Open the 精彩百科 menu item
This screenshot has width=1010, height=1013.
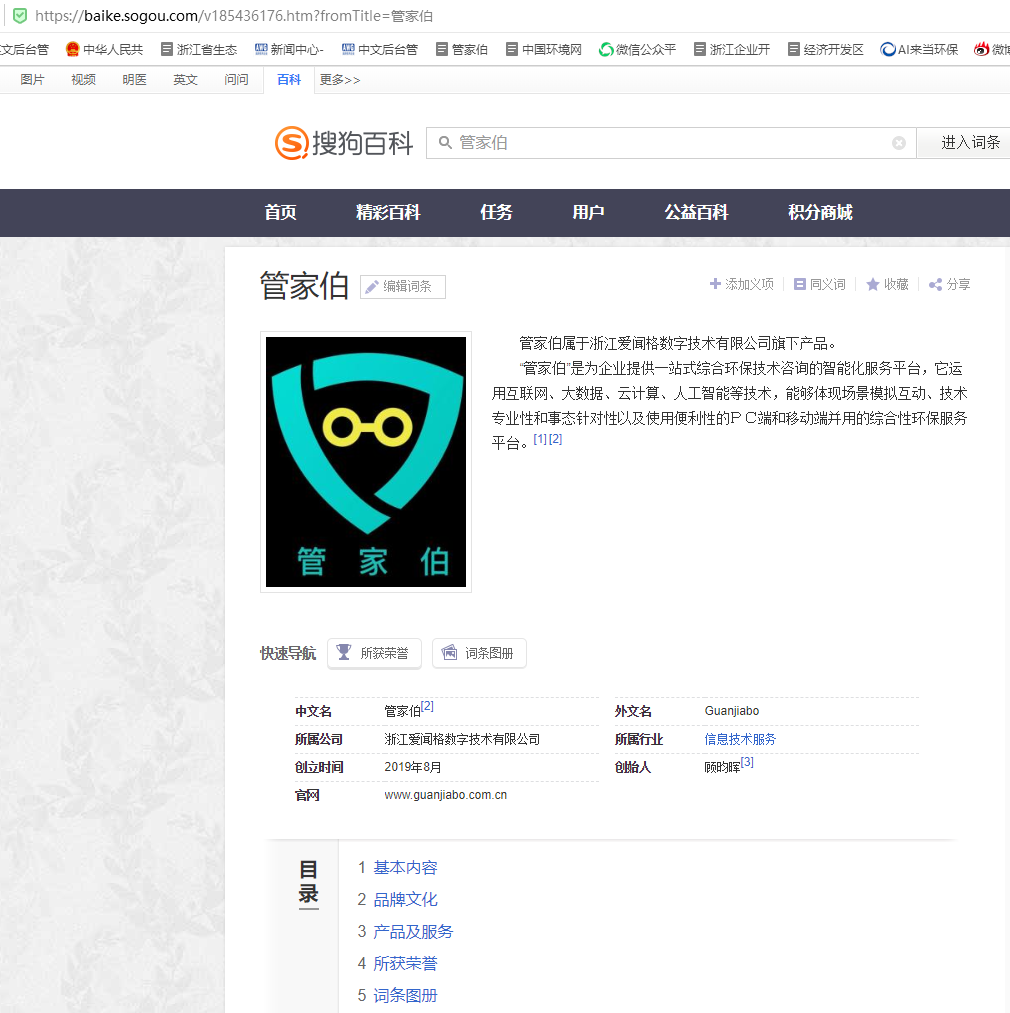[388, 212]
